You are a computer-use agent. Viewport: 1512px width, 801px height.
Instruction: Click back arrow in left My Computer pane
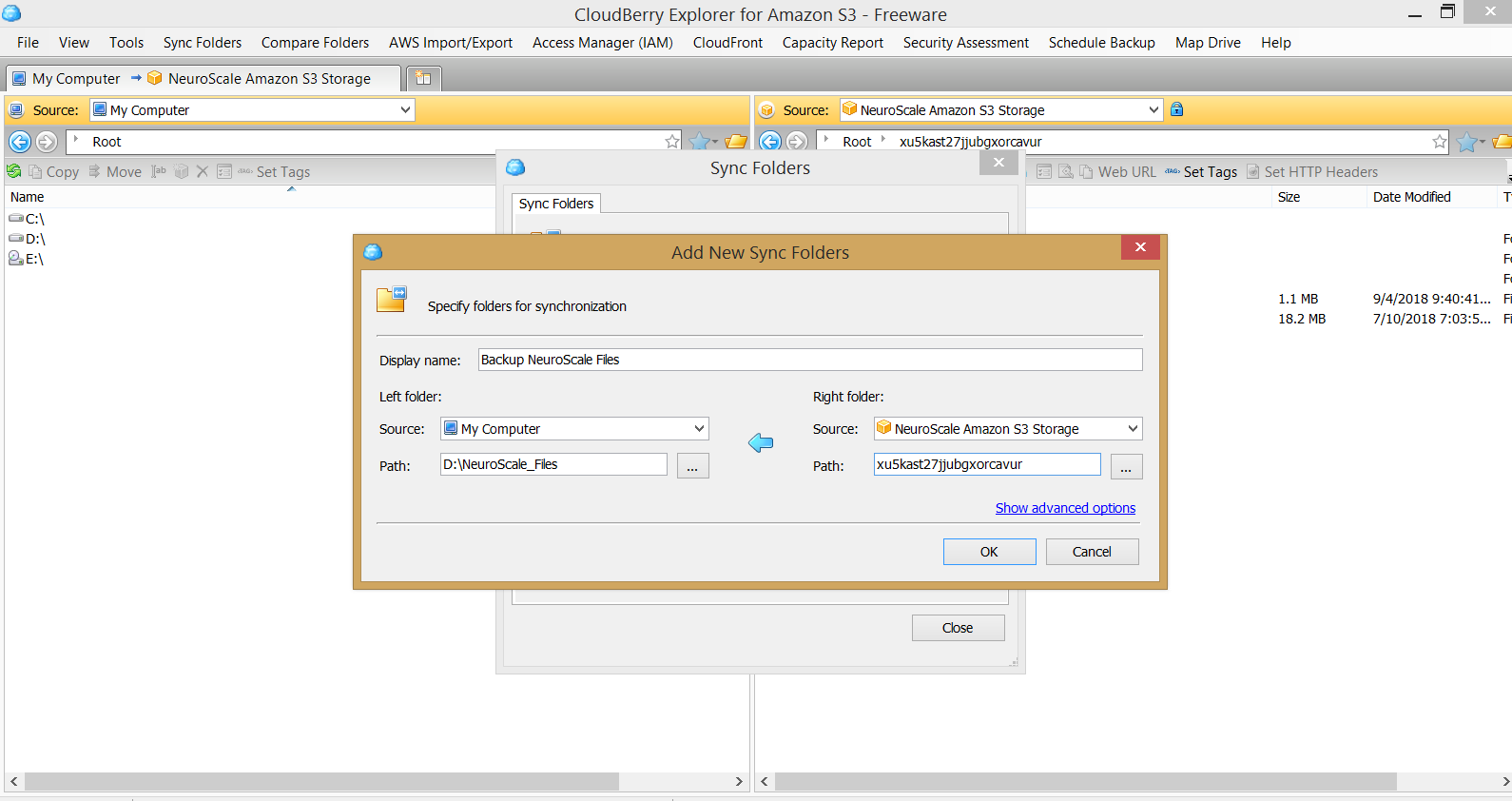coord(20,142)
